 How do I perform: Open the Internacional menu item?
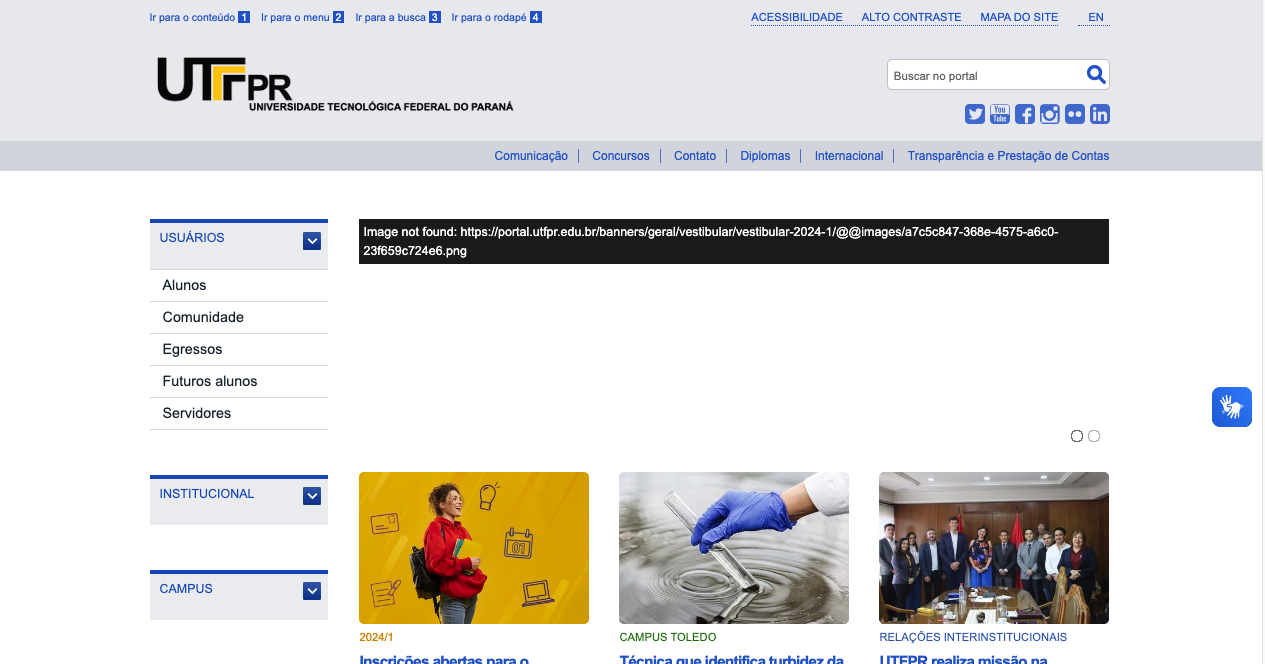[849, 156]
